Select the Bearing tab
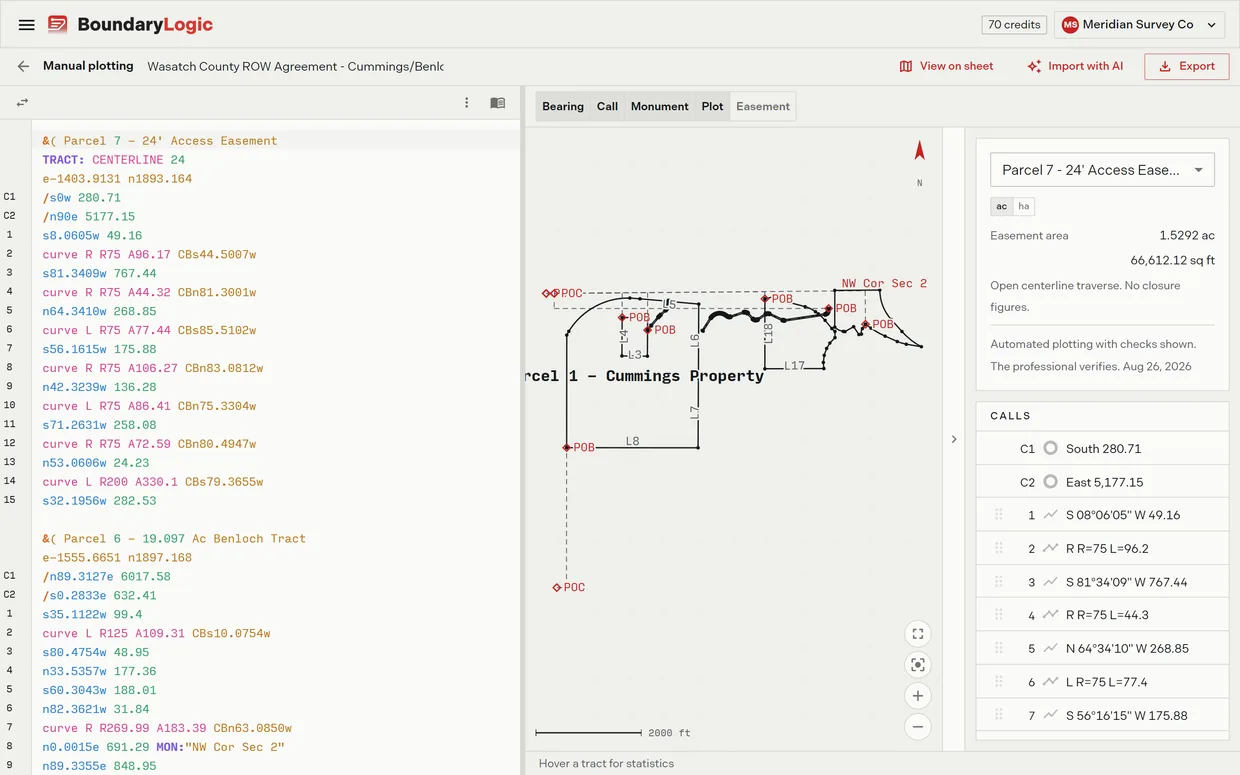 click(563, 106)
